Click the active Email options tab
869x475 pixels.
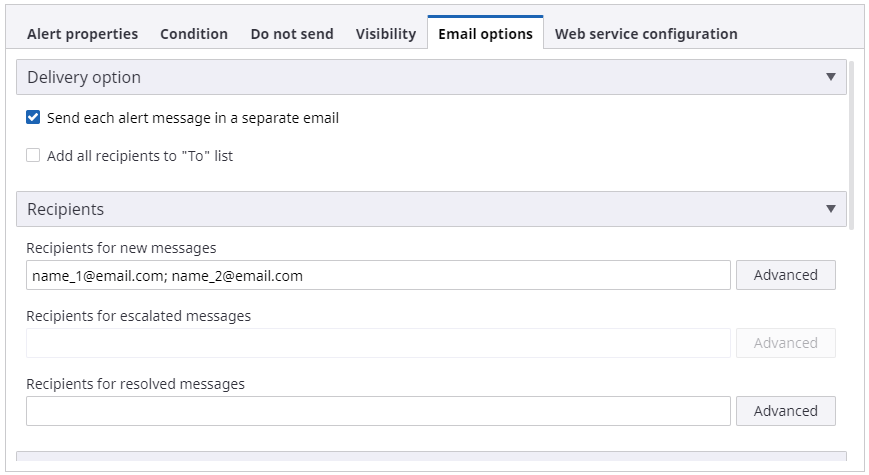[485, 34]
